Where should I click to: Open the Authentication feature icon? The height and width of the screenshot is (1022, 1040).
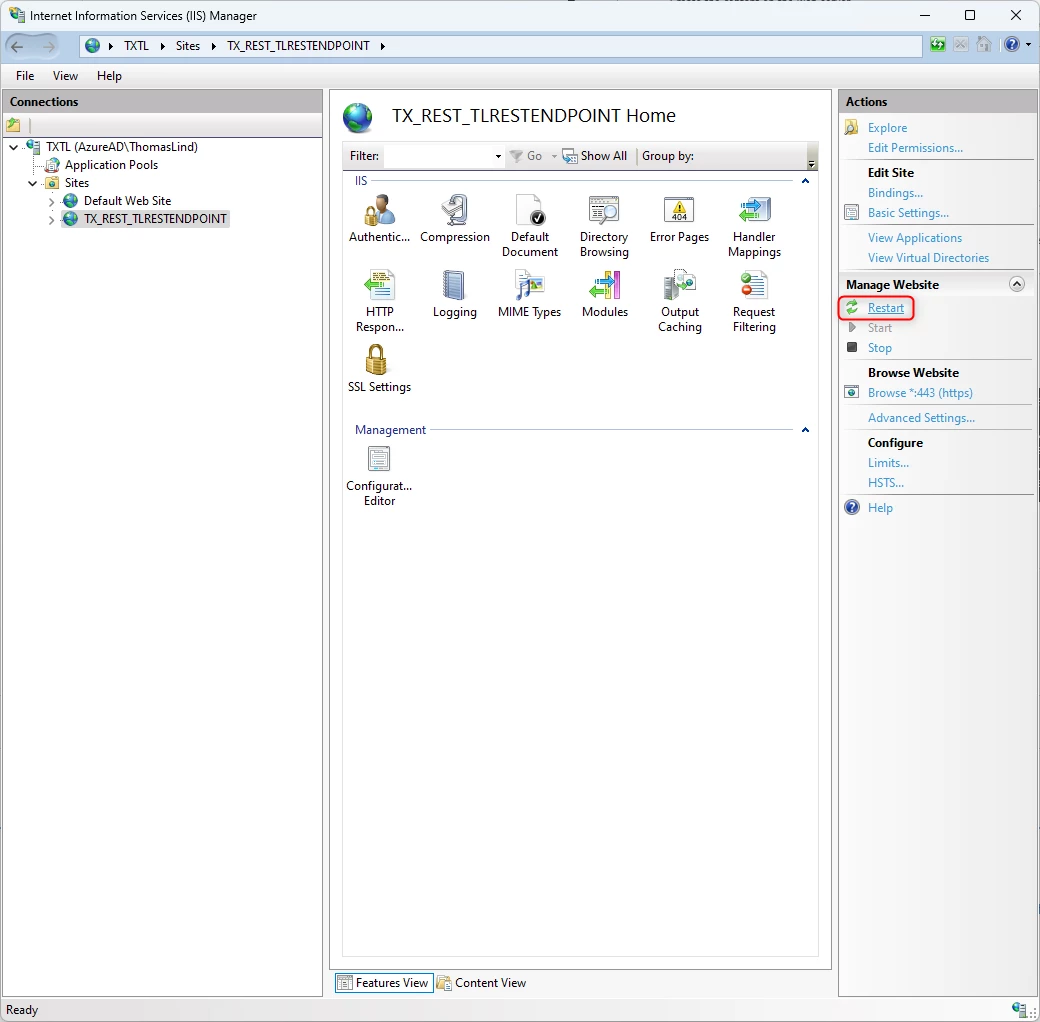[379, 219]
